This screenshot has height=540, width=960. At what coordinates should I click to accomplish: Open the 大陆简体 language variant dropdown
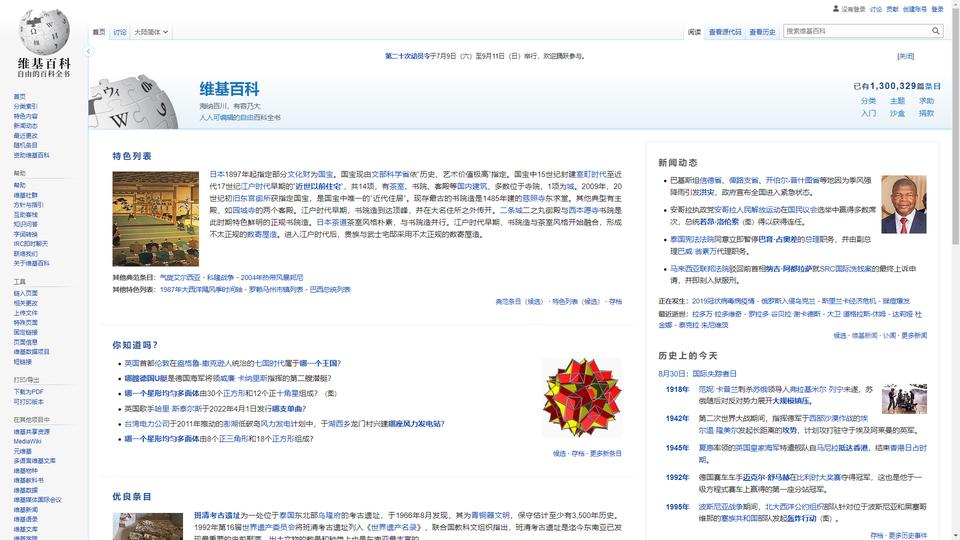click(x=151, y=32)
